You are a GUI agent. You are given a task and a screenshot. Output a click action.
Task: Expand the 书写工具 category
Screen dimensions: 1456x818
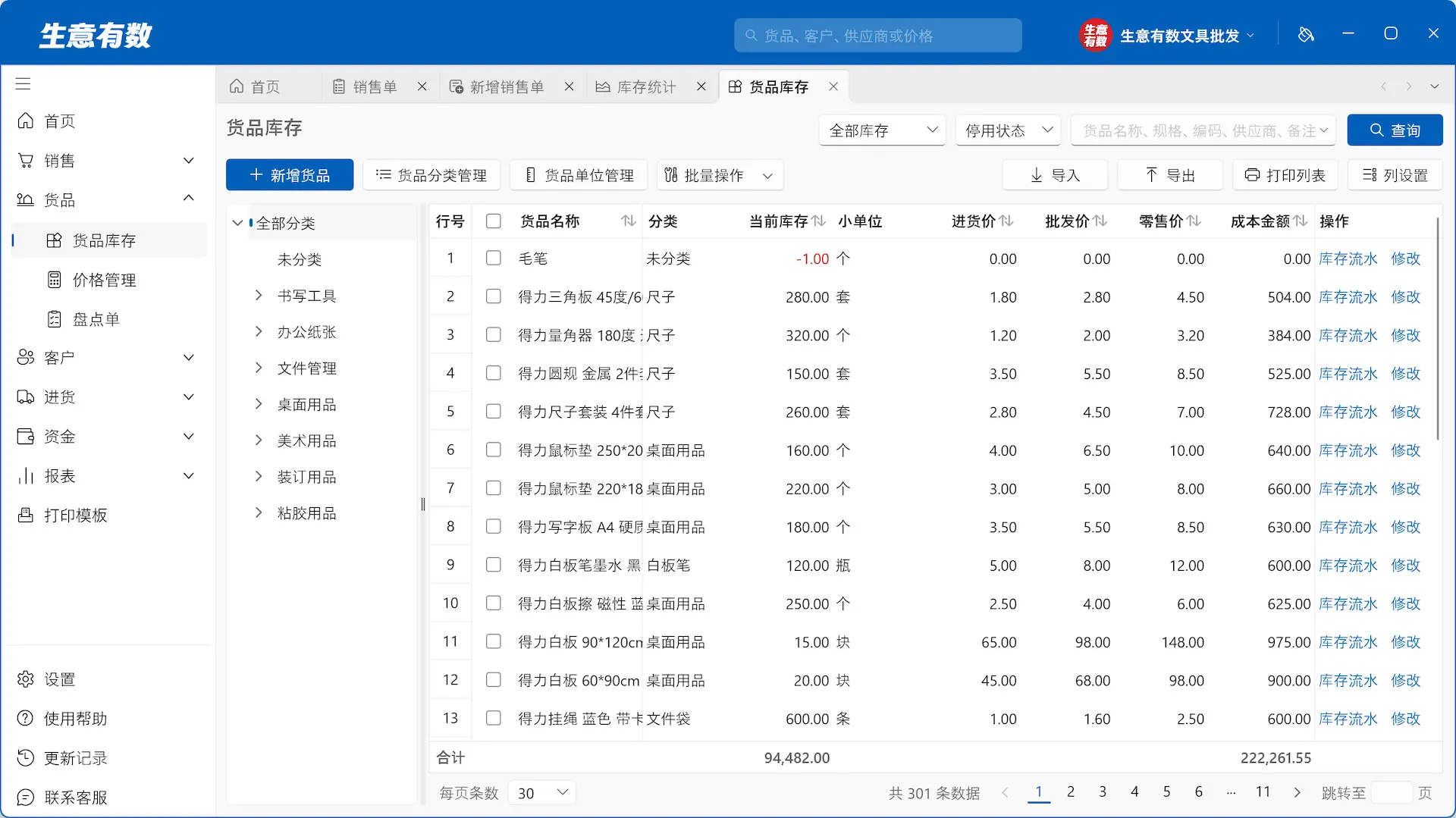(x=259, y=296)
